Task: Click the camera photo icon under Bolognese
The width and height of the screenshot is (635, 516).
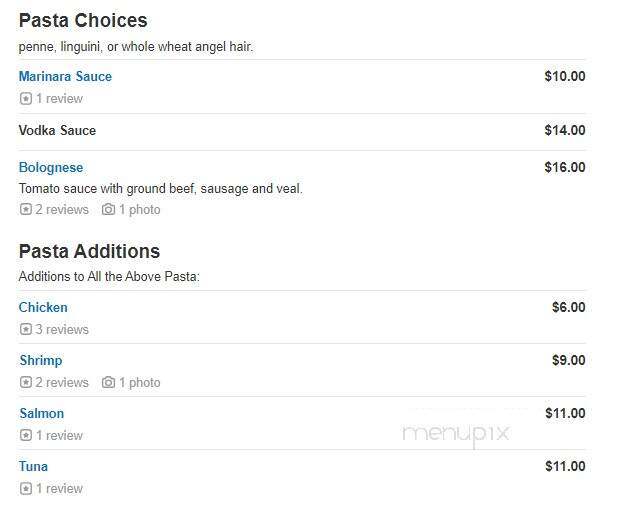Action: (x=108, y=209)
